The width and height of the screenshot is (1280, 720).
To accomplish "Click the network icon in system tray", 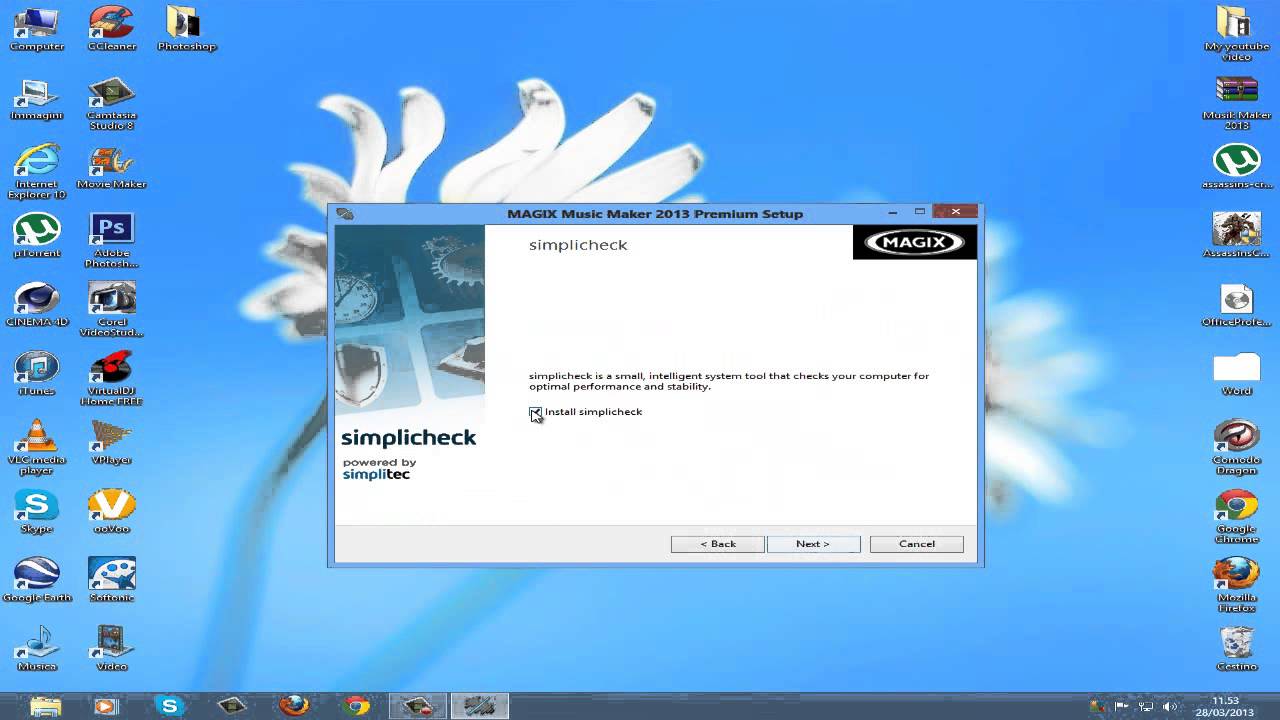I will (1146, 706).
